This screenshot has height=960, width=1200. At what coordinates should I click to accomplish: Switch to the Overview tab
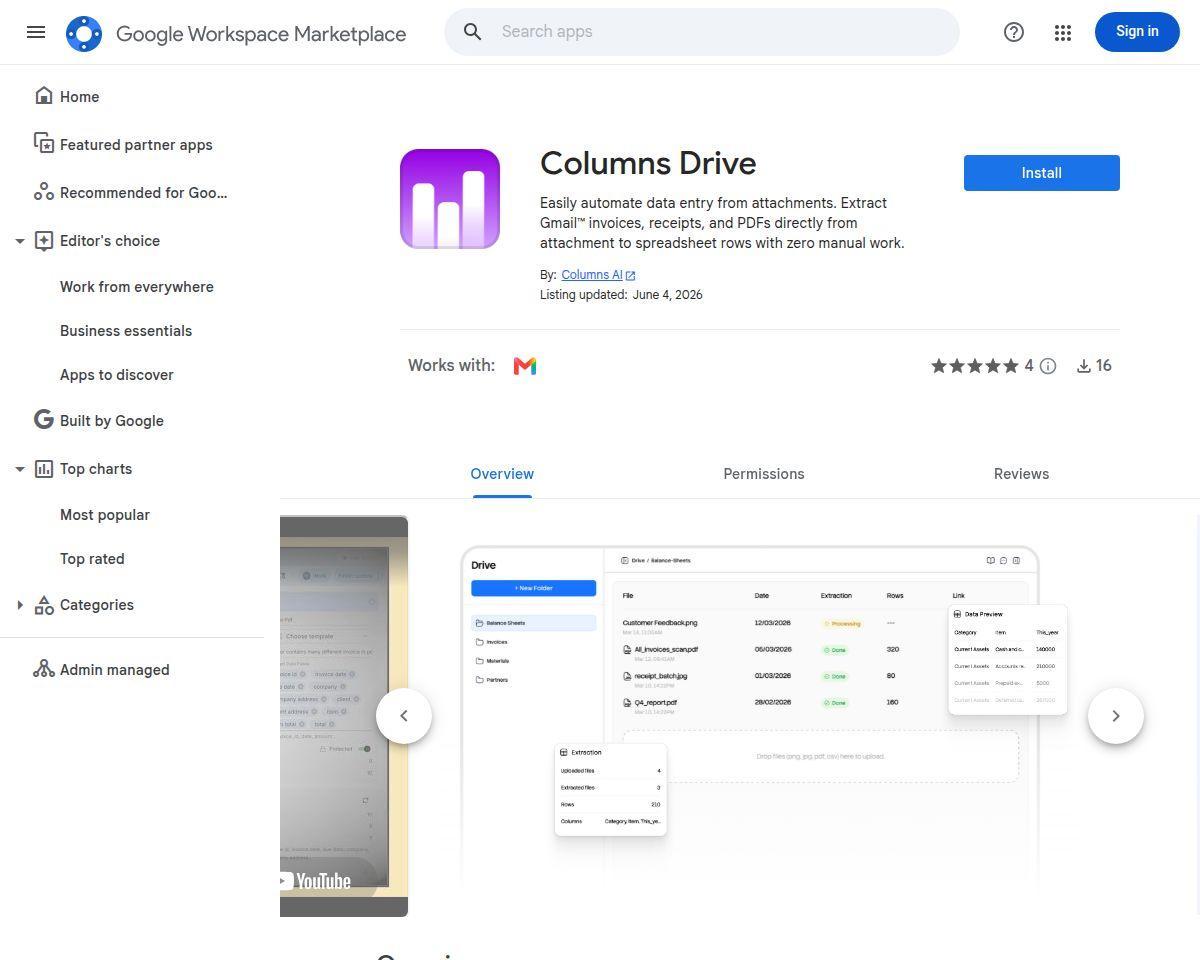[502, 474]
